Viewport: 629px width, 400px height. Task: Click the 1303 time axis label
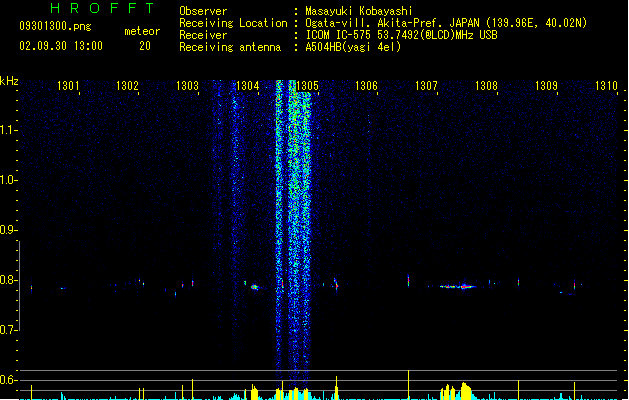pos(187,86)
